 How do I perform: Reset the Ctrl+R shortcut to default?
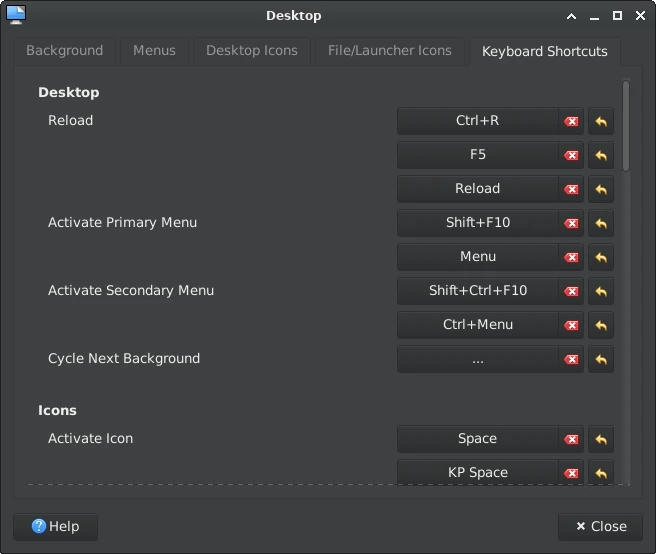pyautogui.click(x=601, y=121)
